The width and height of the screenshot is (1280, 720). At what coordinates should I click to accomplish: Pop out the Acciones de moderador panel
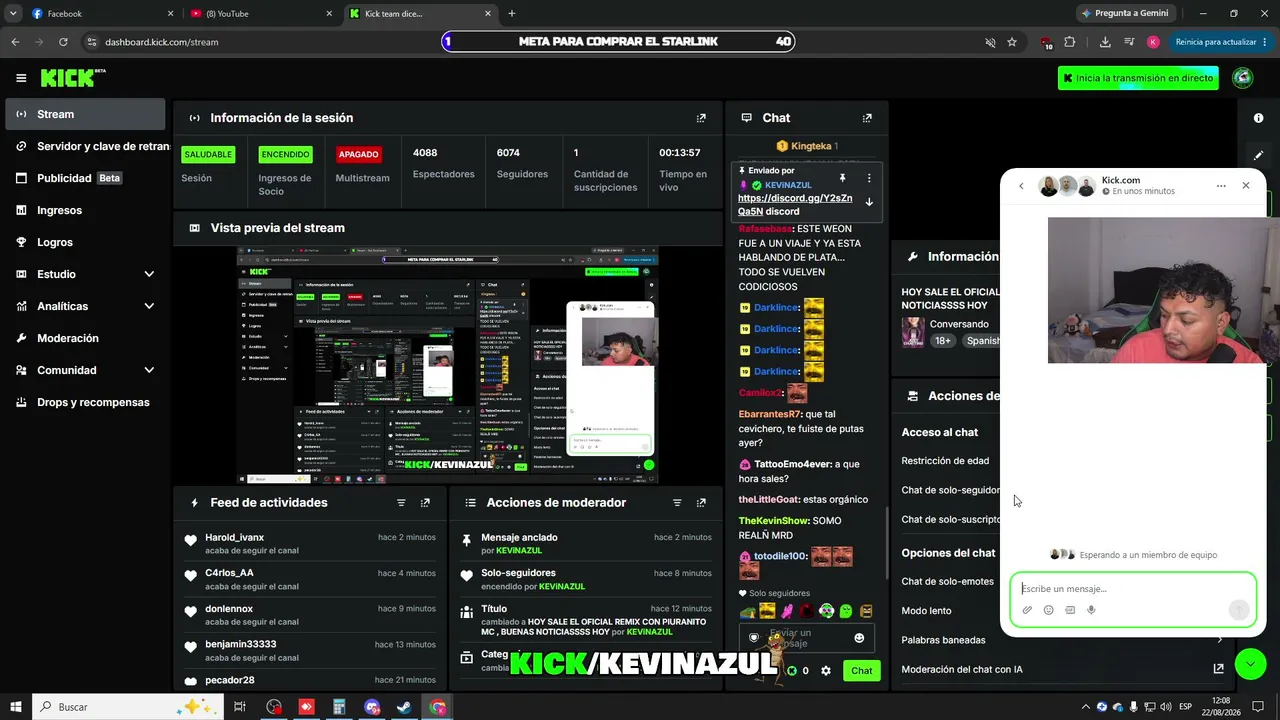(x=701, y=503)
